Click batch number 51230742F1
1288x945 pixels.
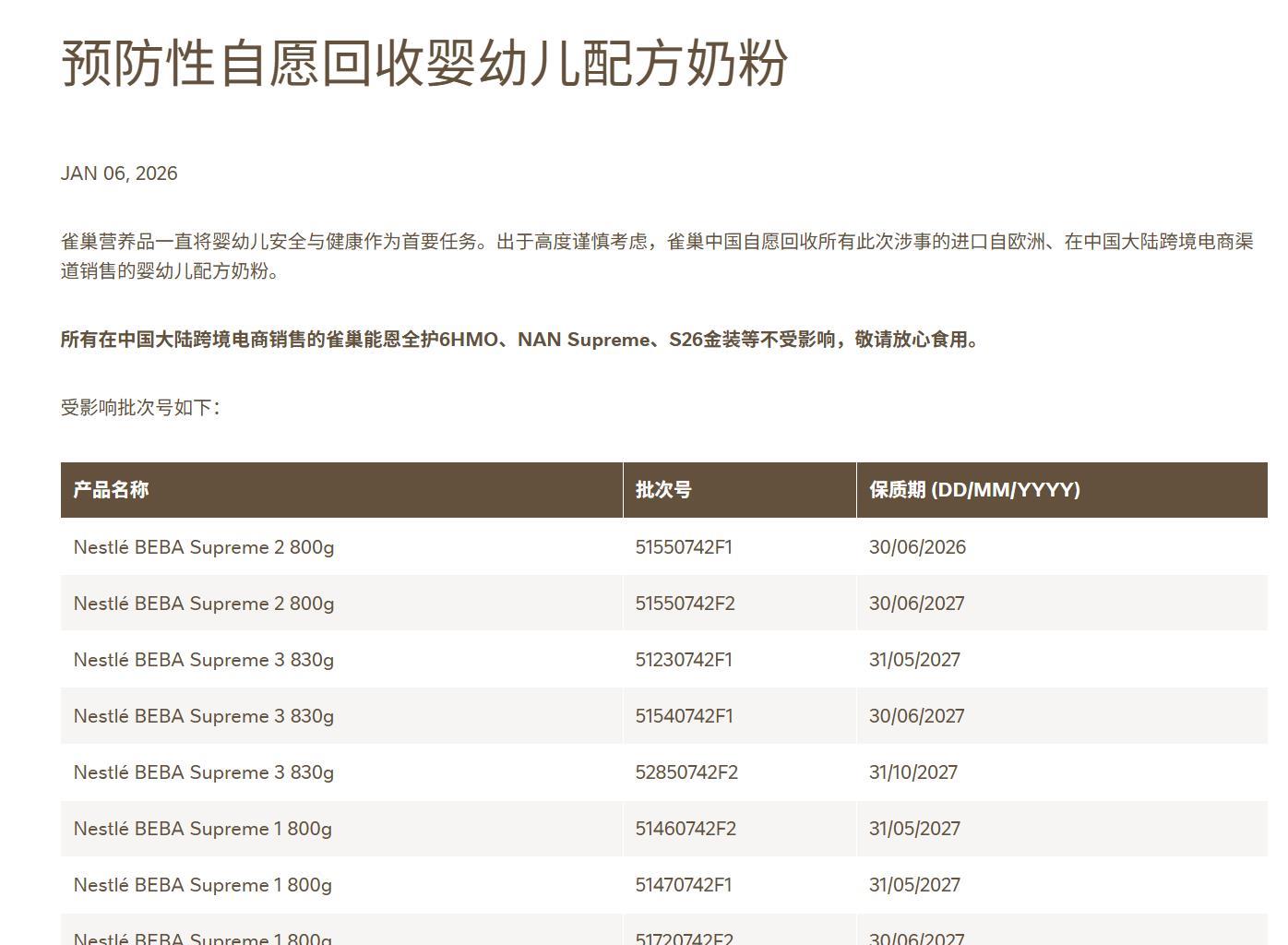(x=685, y=659)
